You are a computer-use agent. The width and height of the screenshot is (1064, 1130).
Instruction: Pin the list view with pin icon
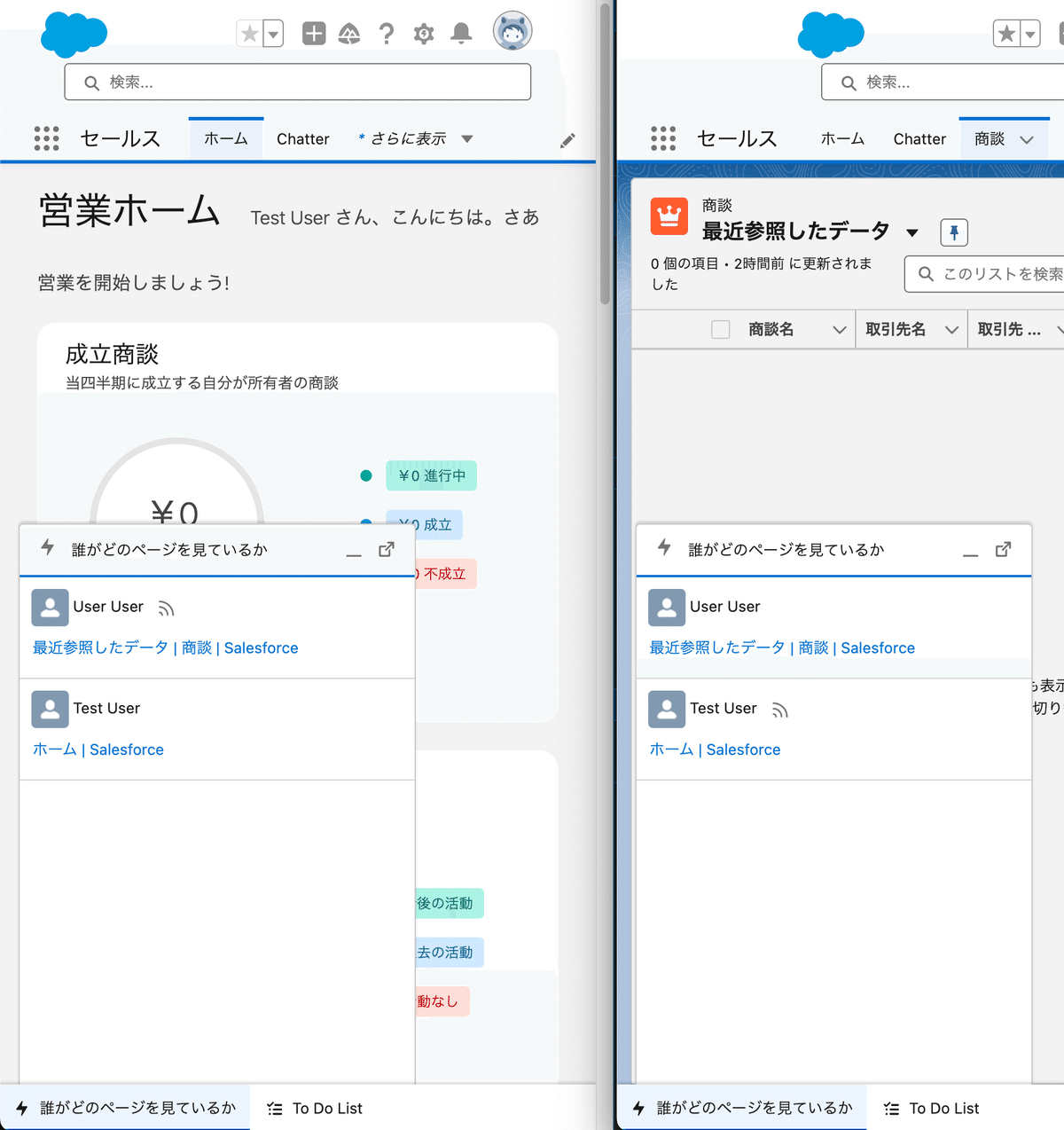click(954, 232)
